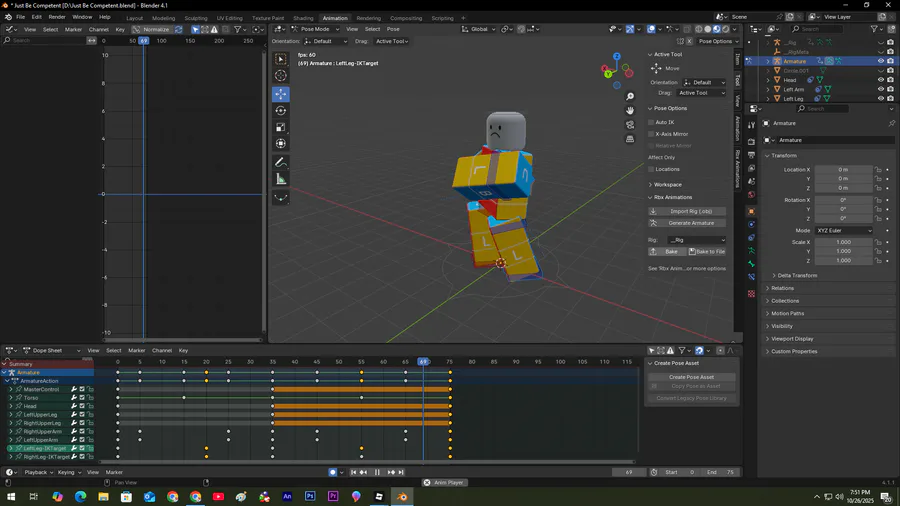The image size is (900, 506).
Task: Choose the Cursor tool in viewport toolbar
Action: tap(281, 76)
